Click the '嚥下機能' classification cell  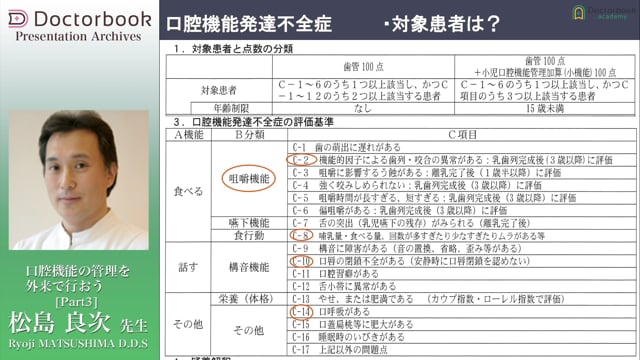pos(249,223)
